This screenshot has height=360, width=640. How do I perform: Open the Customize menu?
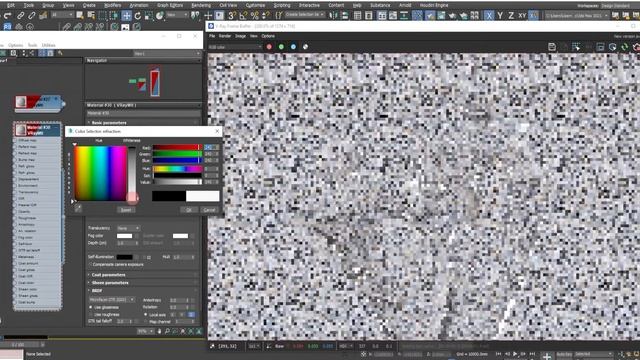[x=255, y=5]
